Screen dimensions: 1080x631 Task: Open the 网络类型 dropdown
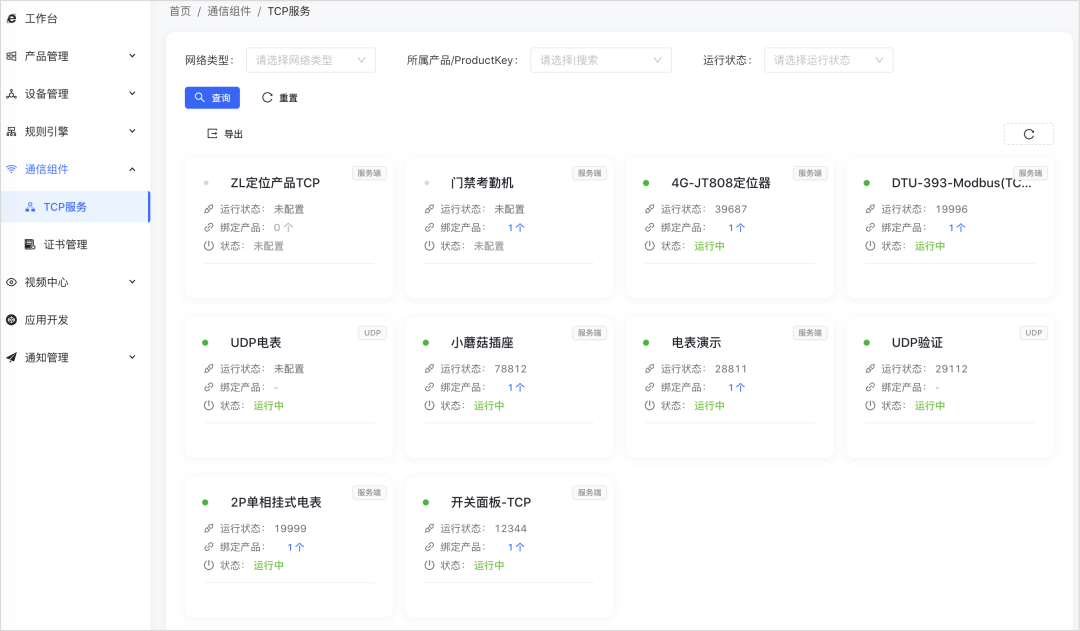311,60
